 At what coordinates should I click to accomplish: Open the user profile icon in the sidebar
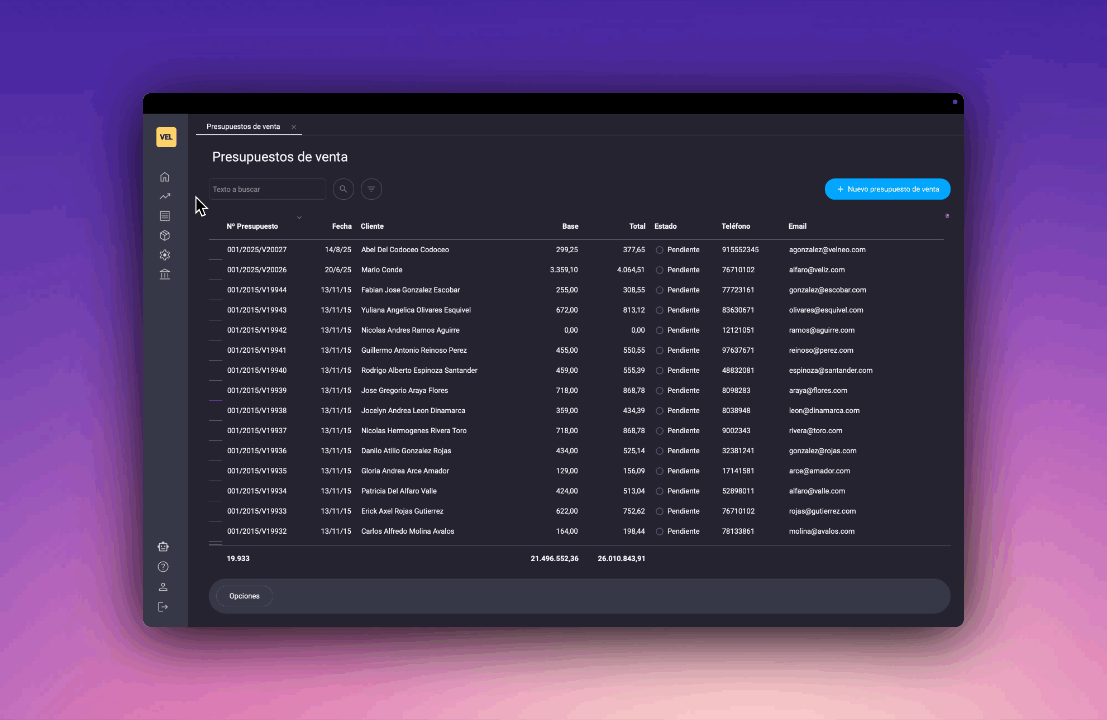163,587
